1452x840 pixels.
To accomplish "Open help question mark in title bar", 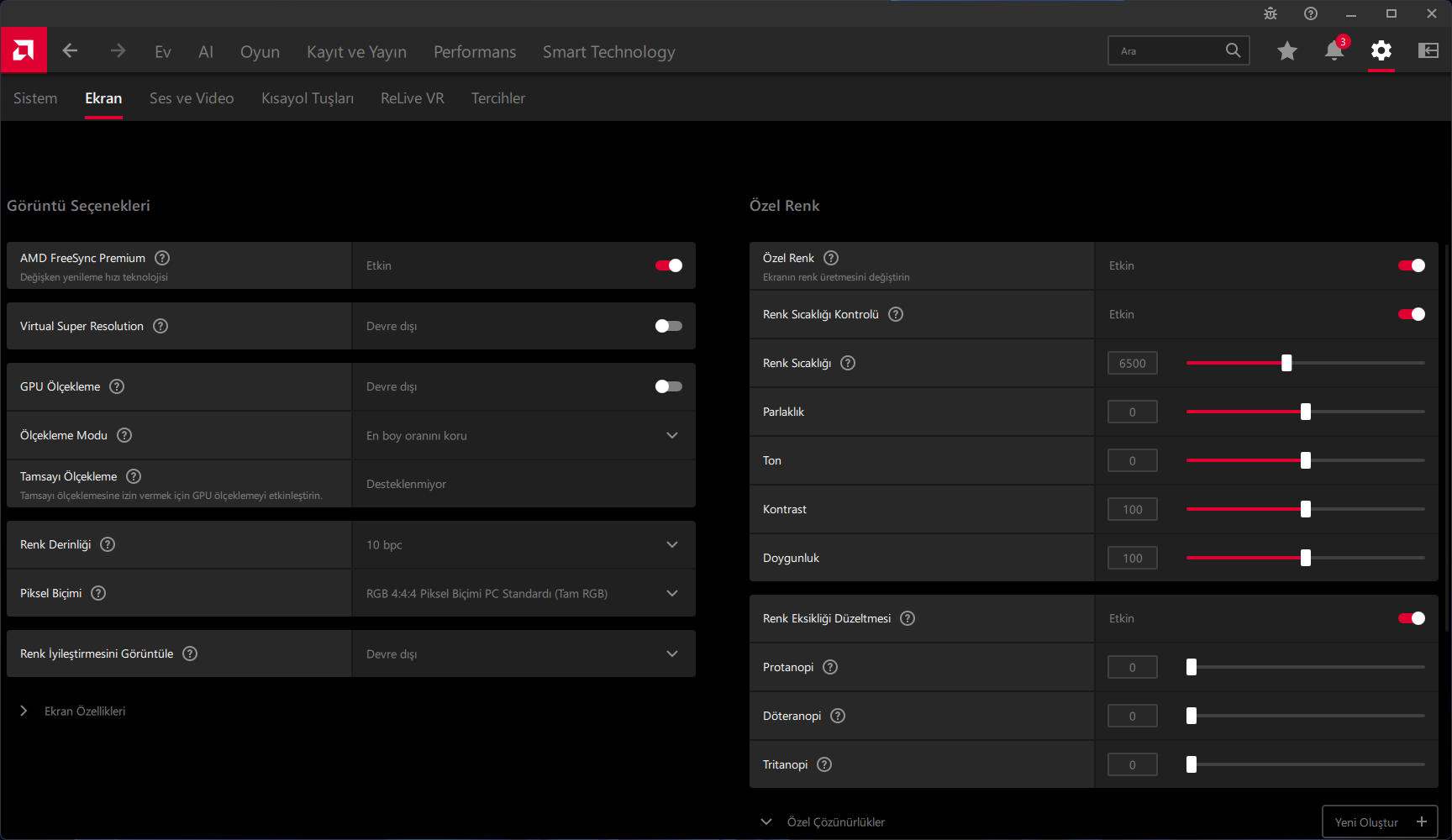I will pyautogui.click(x=1311, y=13).
